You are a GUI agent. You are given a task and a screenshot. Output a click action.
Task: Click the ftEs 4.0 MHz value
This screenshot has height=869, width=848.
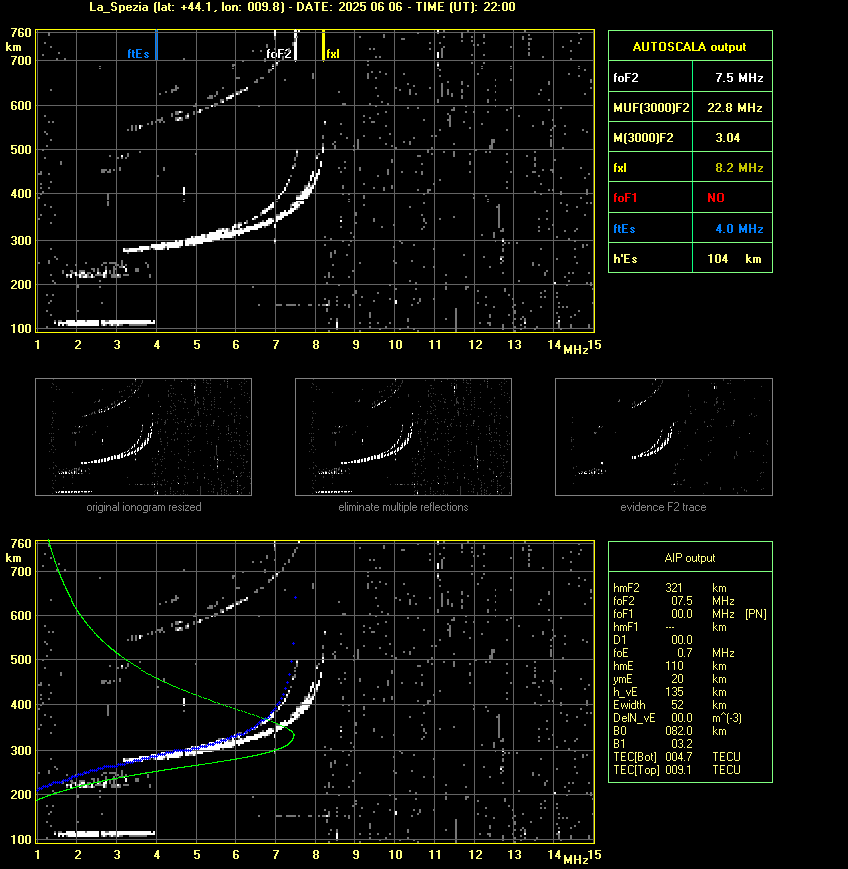tap(739, 228)
